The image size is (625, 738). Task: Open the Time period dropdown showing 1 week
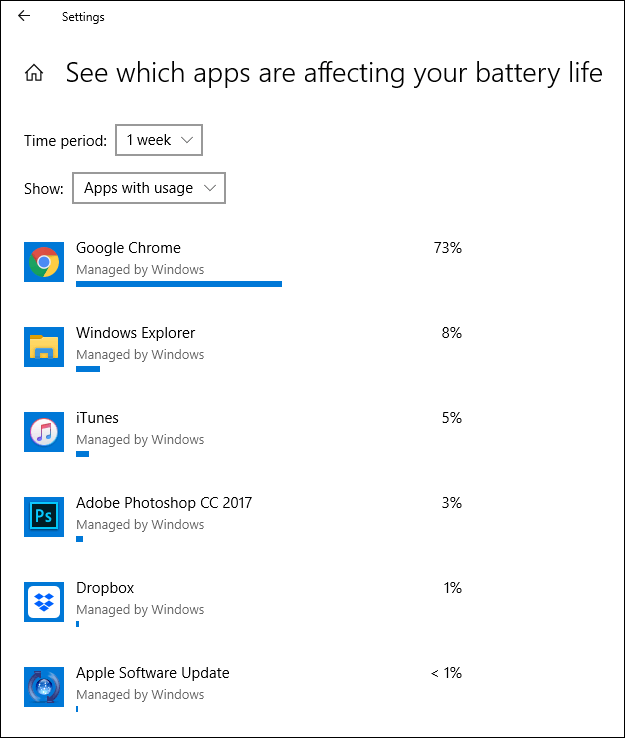[159, 140]
